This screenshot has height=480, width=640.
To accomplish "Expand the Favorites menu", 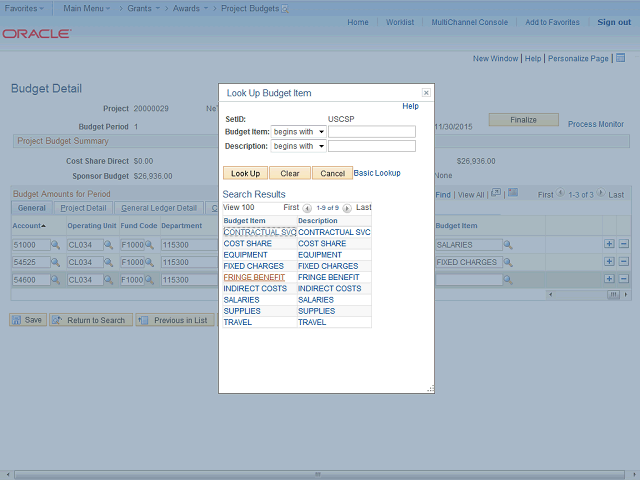I will pos(24,8).
